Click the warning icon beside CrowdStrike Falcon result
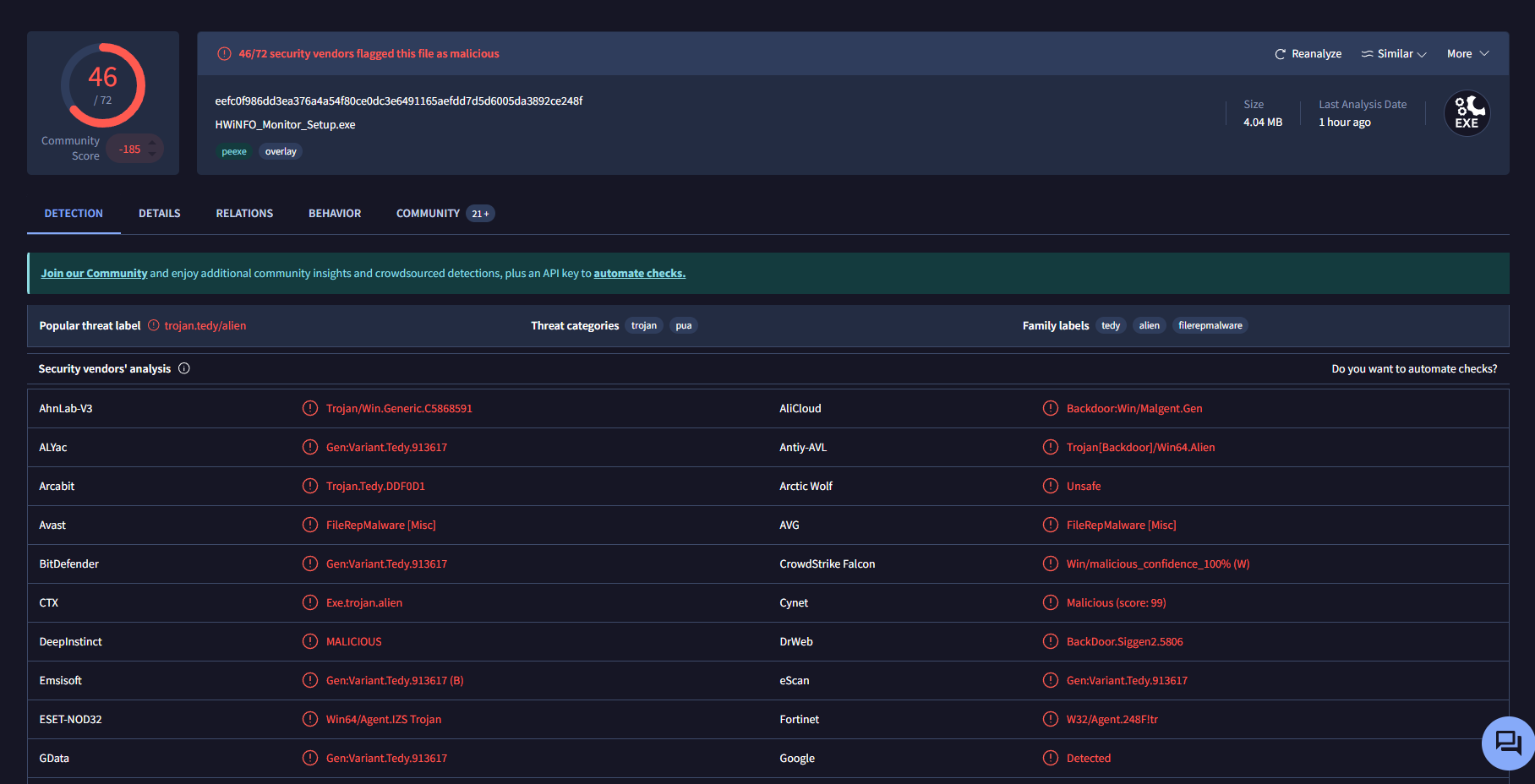Image resolution: width=1535 pixels, height=784 pixels. pyautogui.click(x=1050, y=563)
